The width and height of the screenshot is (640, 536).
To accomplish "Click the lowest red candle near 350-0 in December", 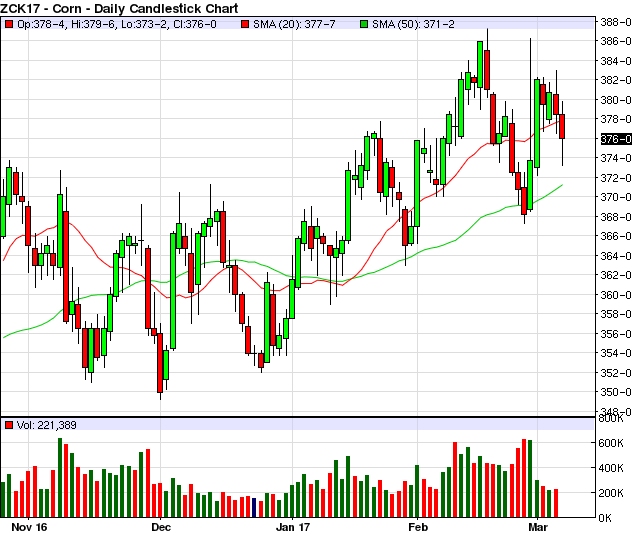I will tap(160, 363).
